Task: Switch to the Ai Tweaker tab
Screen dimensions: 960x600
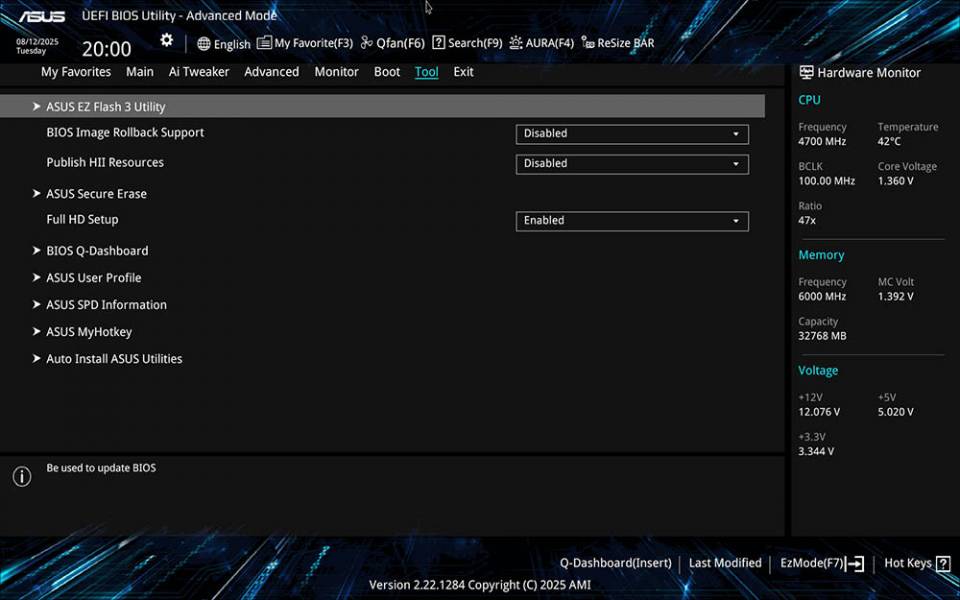Action: (198, 72)
